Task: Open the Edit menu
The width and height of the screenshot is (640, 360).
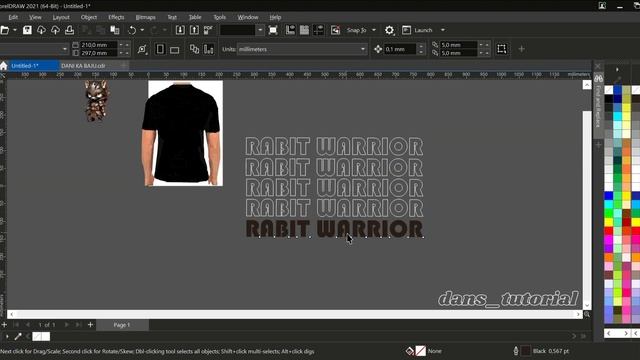Action: click(x=13, y=17)
